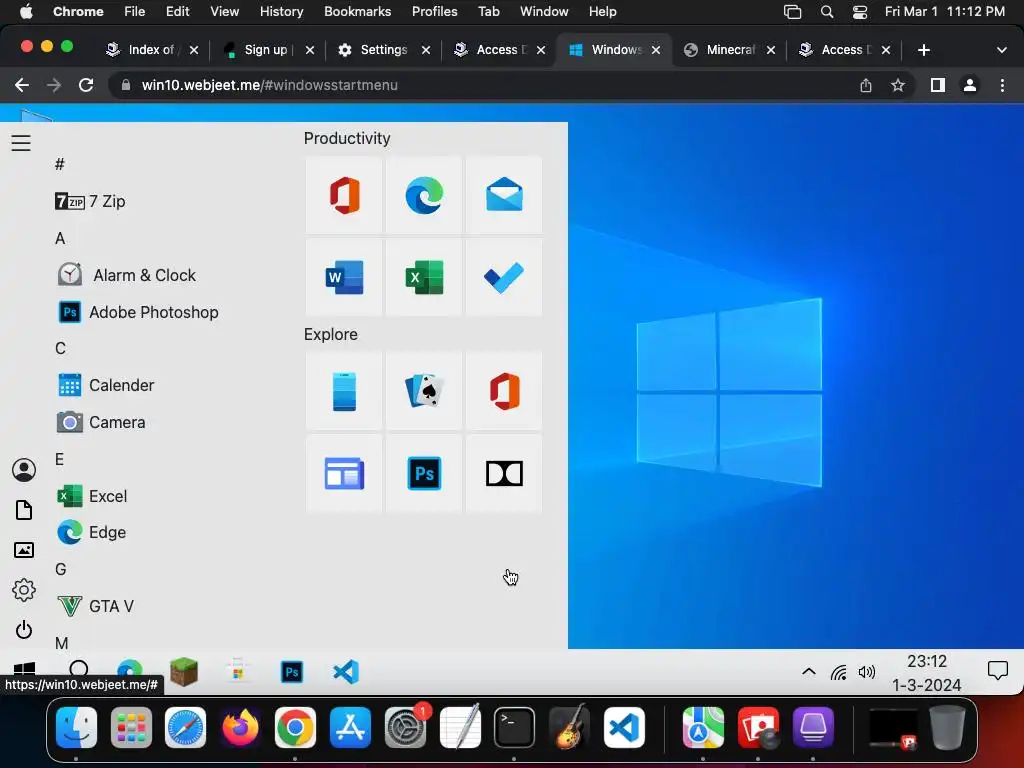Launch GTA V from the app list
This screenshot has height=768, width=1024.
click(95, 606)
